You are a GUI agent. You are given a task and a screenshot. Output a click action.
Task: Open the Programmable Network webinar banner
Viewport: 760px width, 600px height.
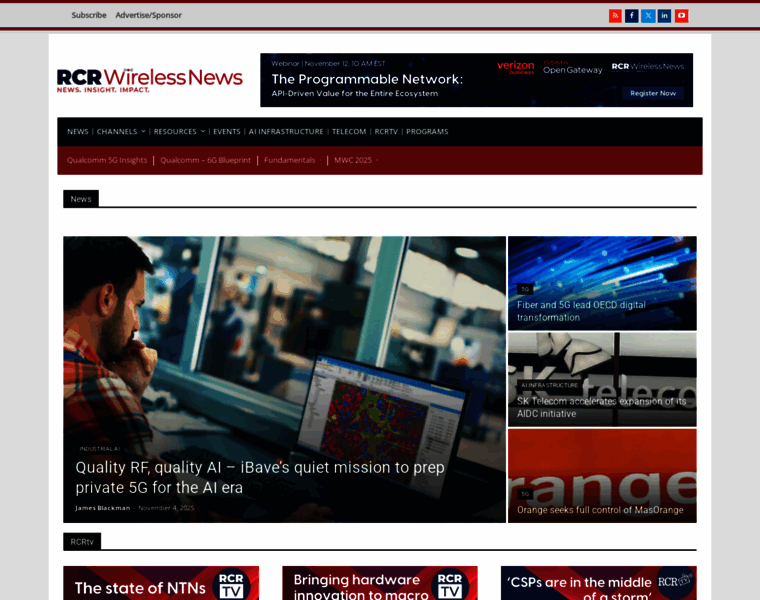point(476,80)
